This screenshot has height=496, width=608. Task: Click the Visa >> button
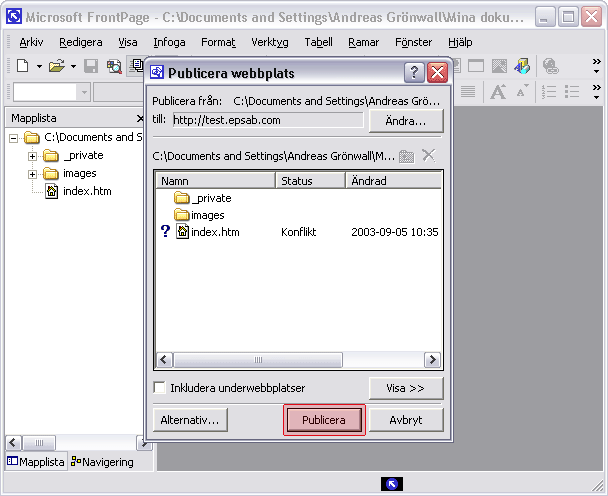click(405, 388)
